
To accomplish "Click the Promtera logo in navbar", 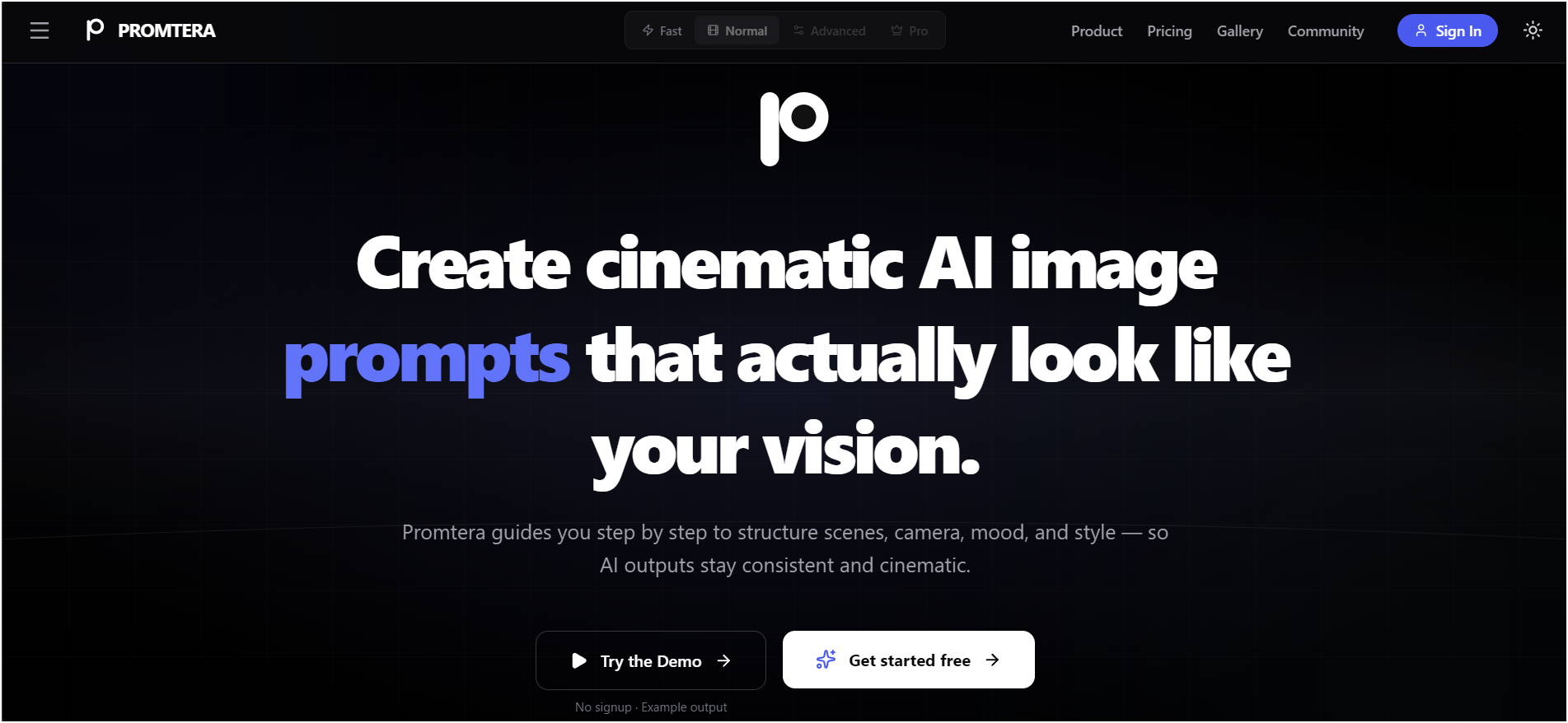I will point(96,30).
